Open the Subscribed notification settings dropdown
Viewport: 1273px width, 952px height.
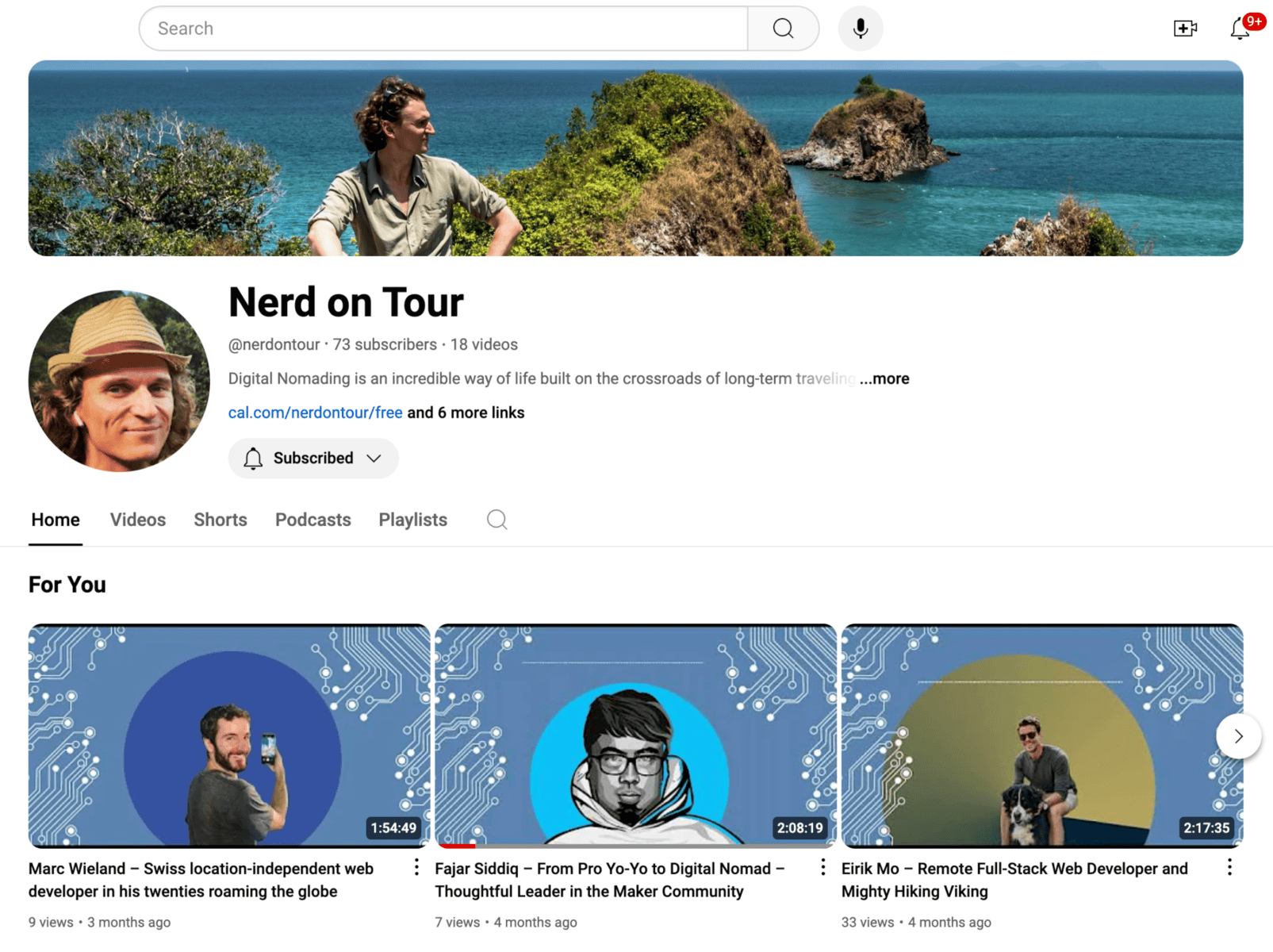pos(374,458)
